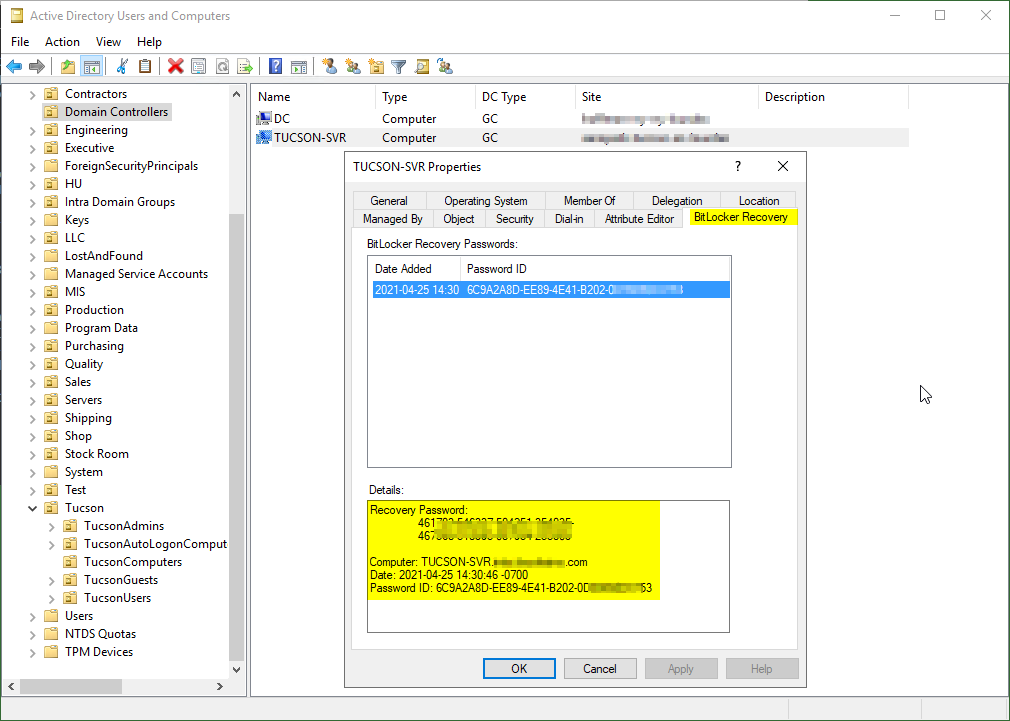The height and width of the screenshot is (721, 1010).
Task: Click the Forward arrow toolbar icon
Action: (37, 66)
